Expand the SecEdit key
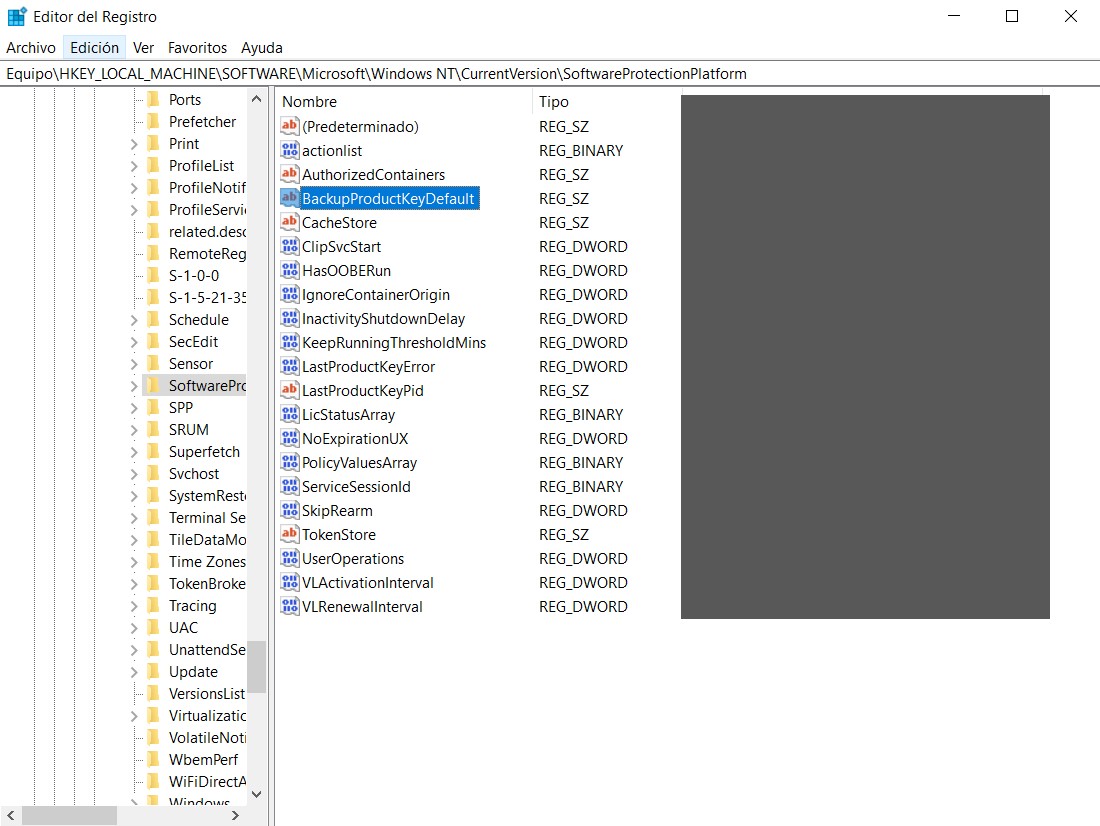This screenshot has width=1100, height=826. click(x=134, y=342)
